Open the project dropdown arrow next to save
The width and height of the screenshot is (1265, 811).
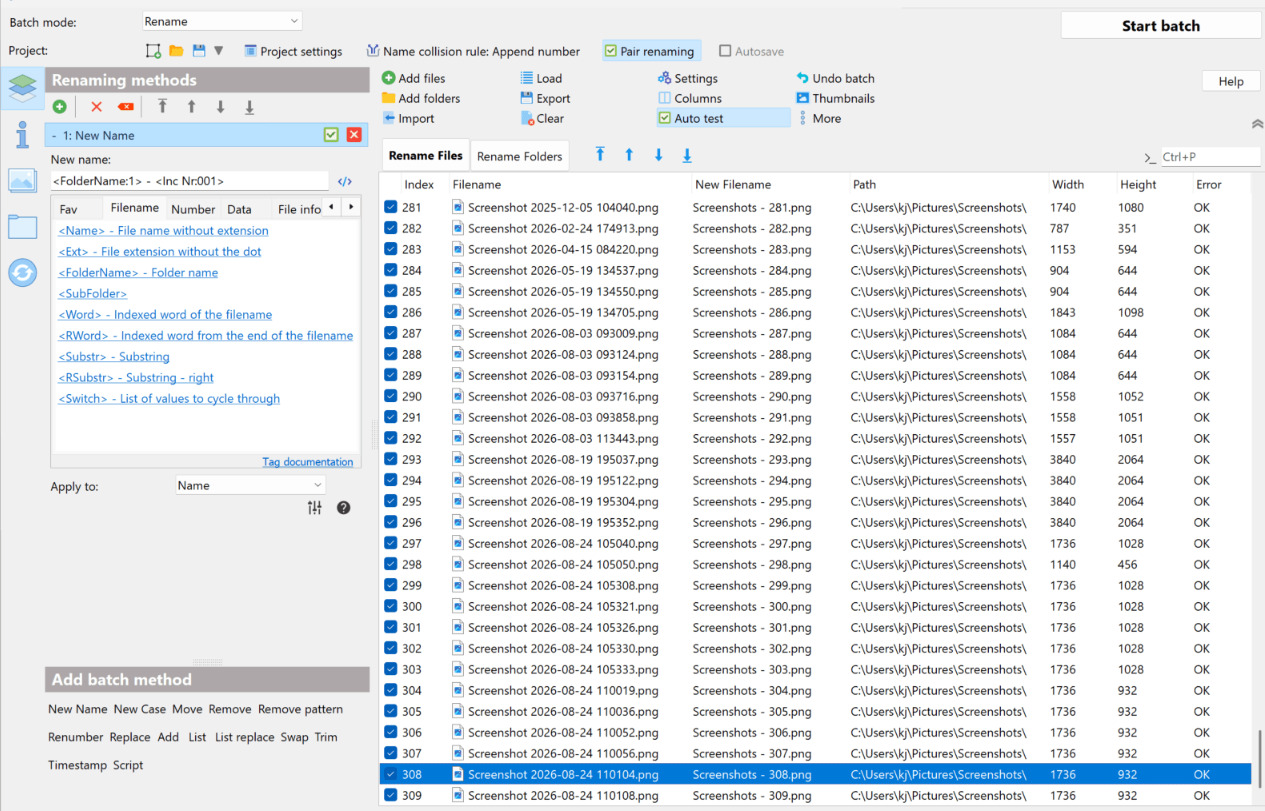tap(219, 51)
